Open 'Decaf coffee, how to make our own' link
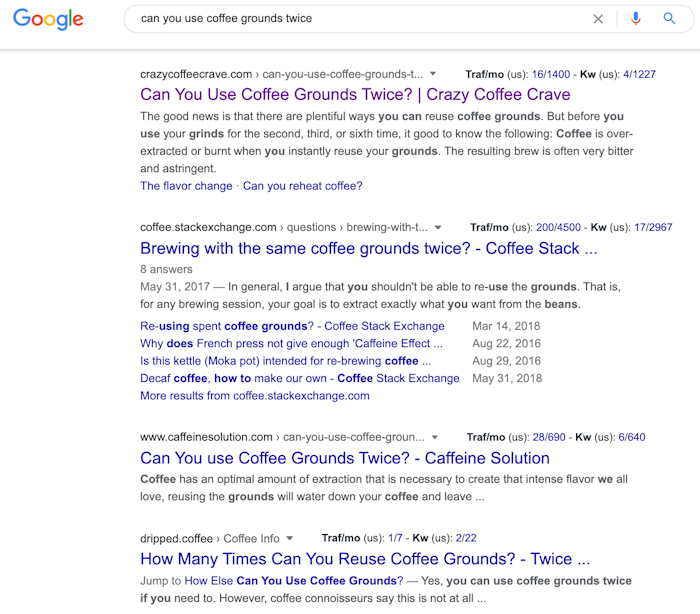Viewport: 700px width, 614px height. click(x=299, y=379)
